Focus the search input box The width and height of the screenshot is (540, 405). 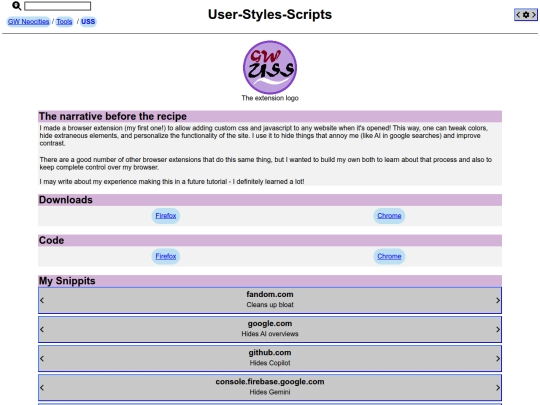point(58,6)
